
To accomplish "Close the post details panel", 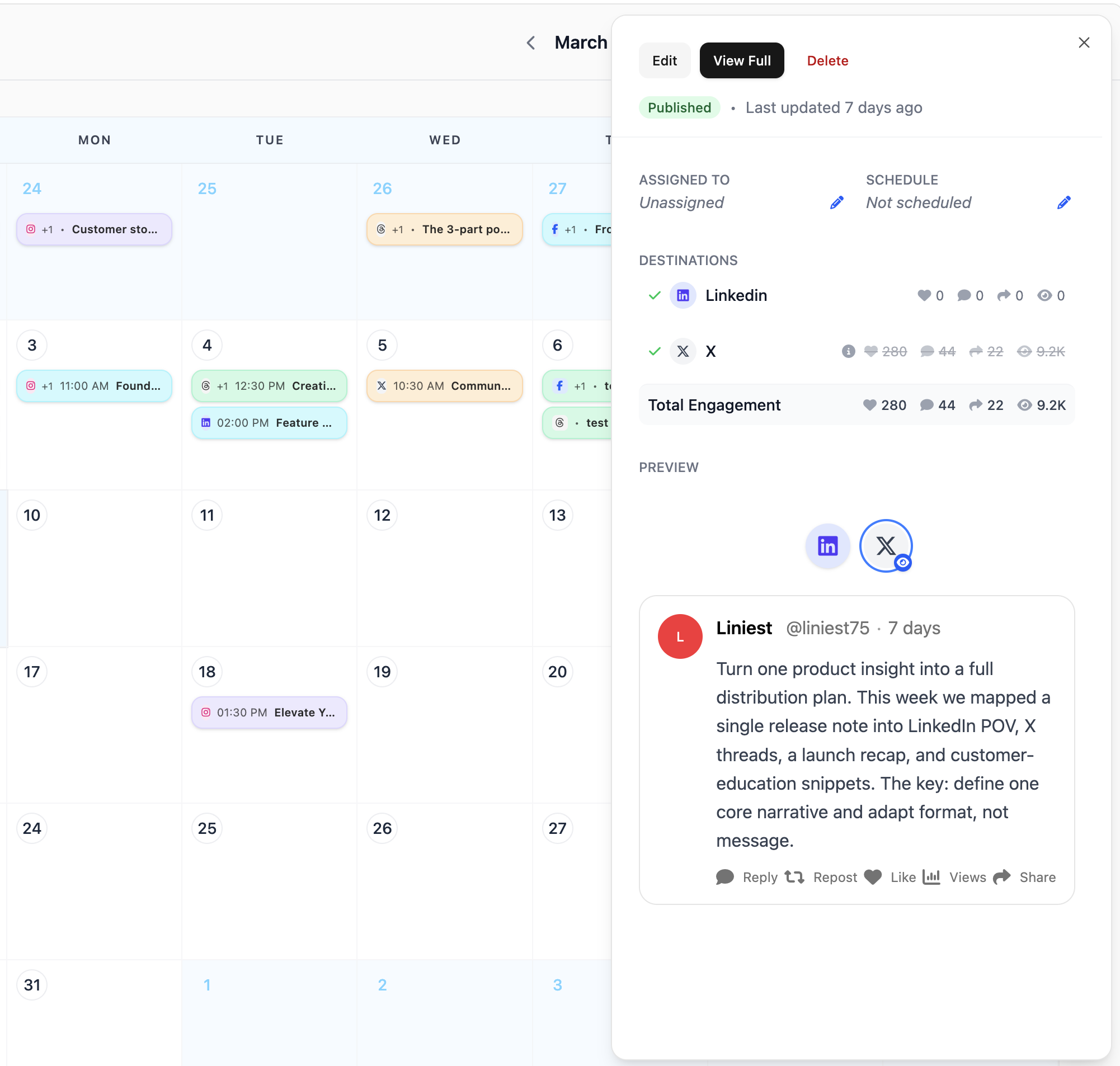I will [x=1084, y=43].
